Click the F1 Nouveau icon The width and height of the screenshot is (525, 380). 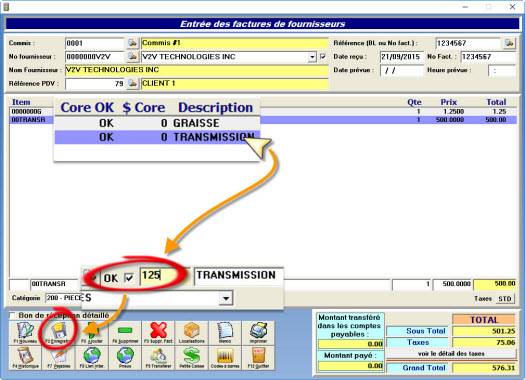click(x=25, y=333)
